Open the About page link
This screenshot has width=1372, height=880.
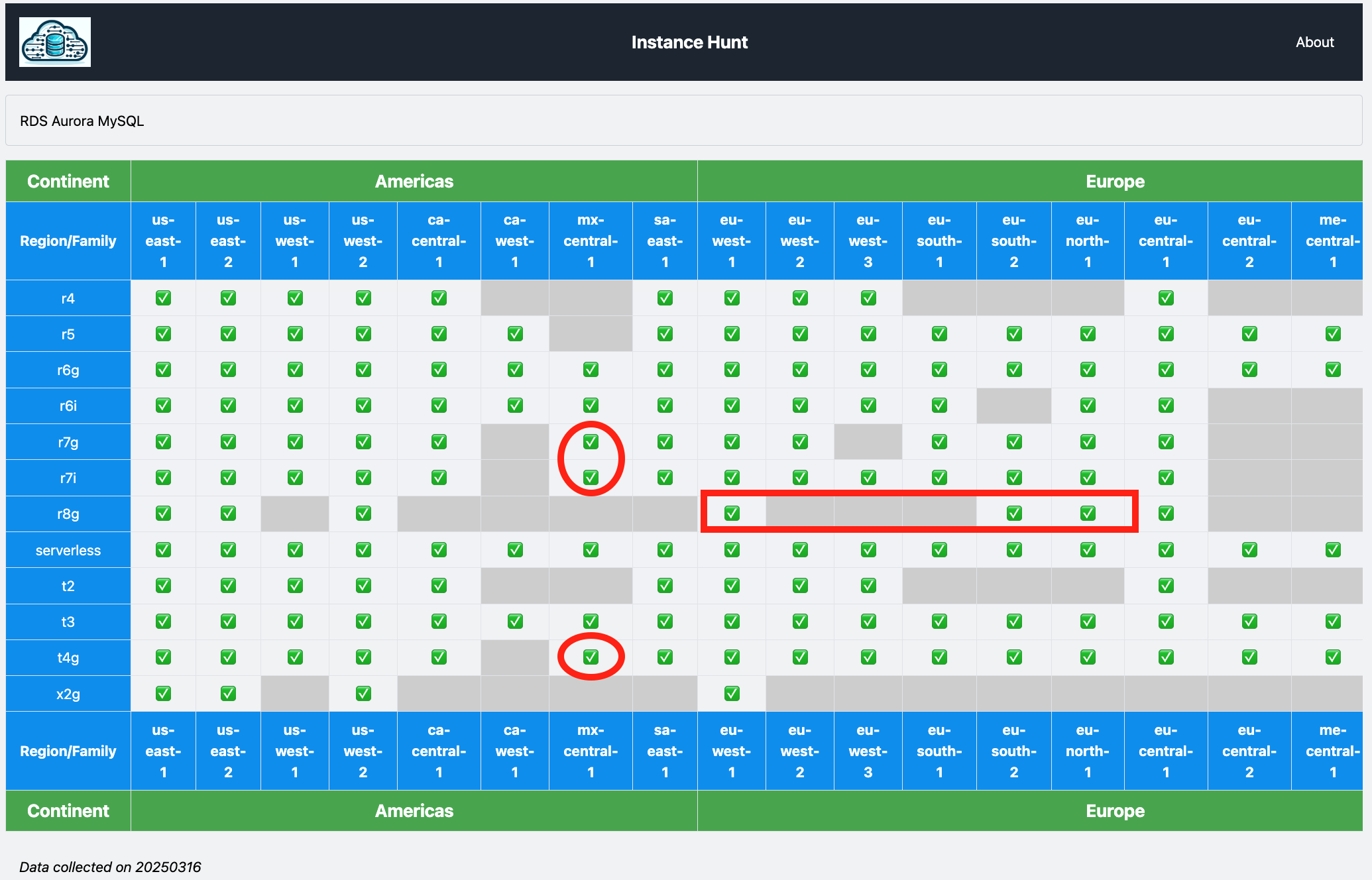pyautogui.click(x=1314, y=42)
